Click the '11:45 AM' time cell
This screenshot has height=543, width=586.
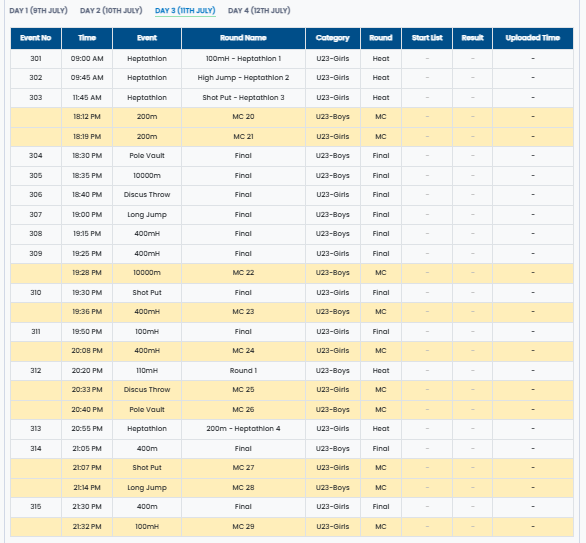coord(87,98)
